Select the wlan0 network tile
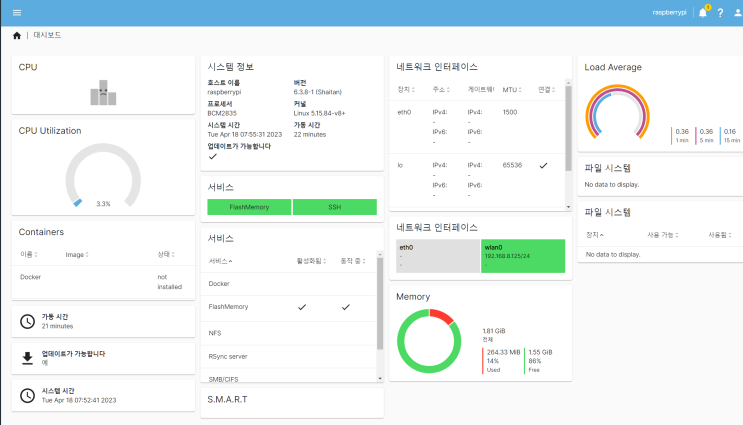 (523, 256)
